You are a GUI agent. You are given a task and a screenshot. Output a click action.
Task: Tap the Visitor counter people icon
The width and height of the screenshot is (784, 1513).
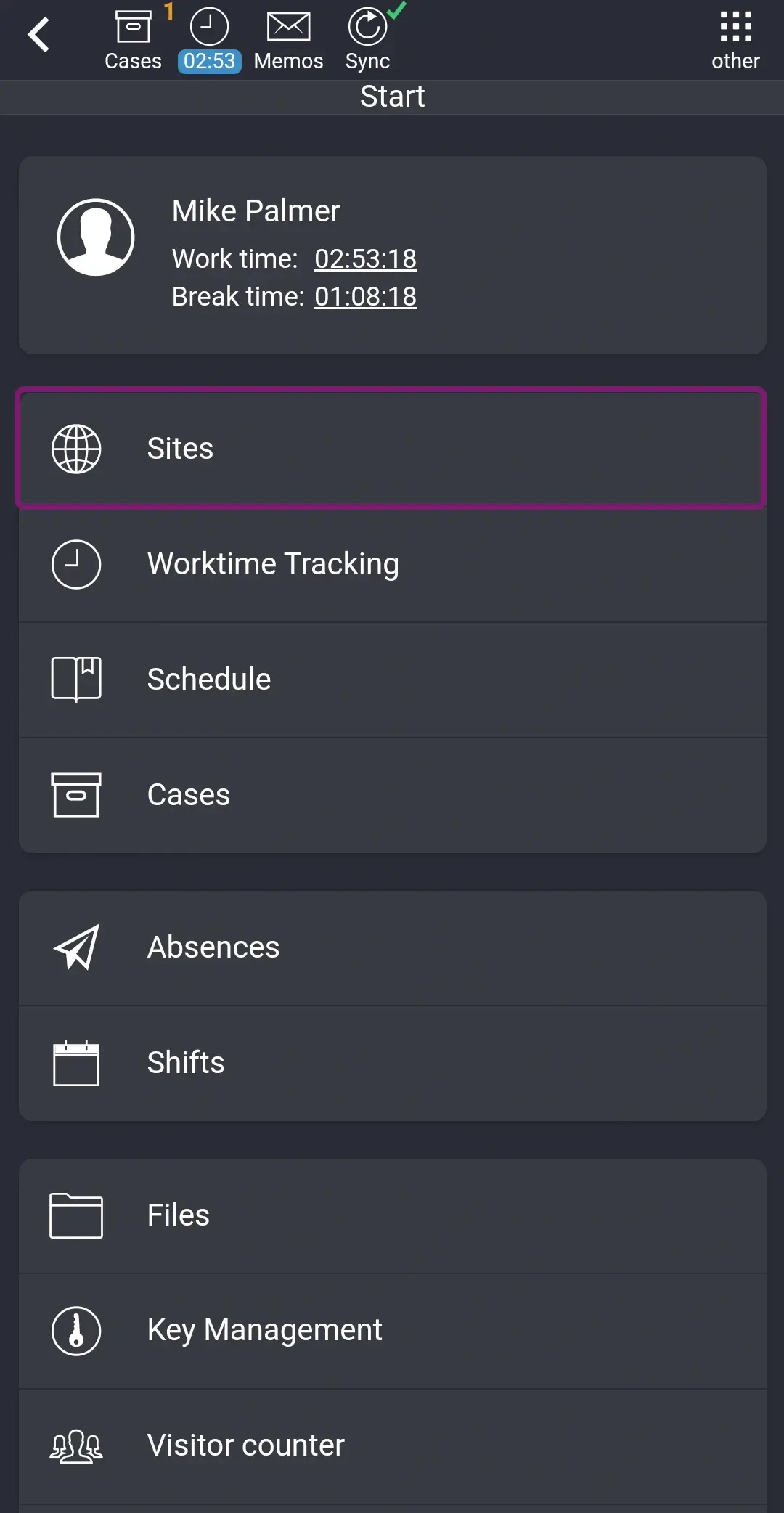[x=76, y=1446]
